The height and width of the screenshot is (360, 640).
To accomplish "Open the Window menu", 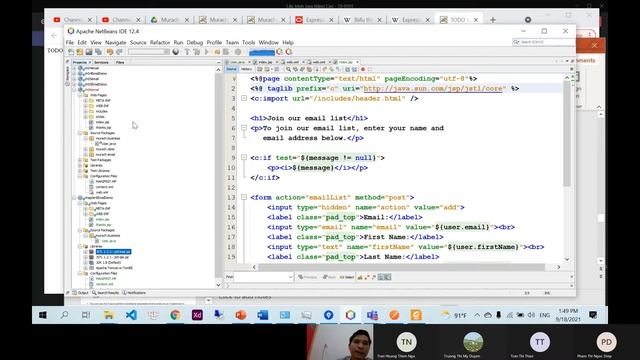I will tap(268, 42).
